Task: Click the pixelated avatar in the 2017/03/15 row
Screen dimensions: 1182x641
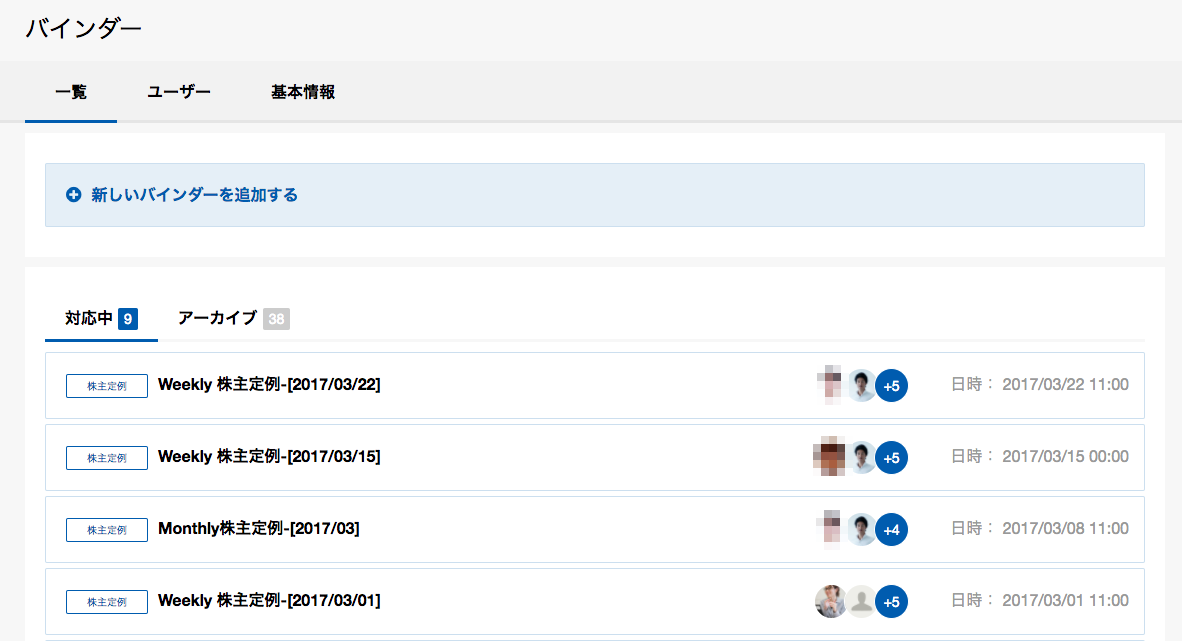Action: [x=829, y=457]
